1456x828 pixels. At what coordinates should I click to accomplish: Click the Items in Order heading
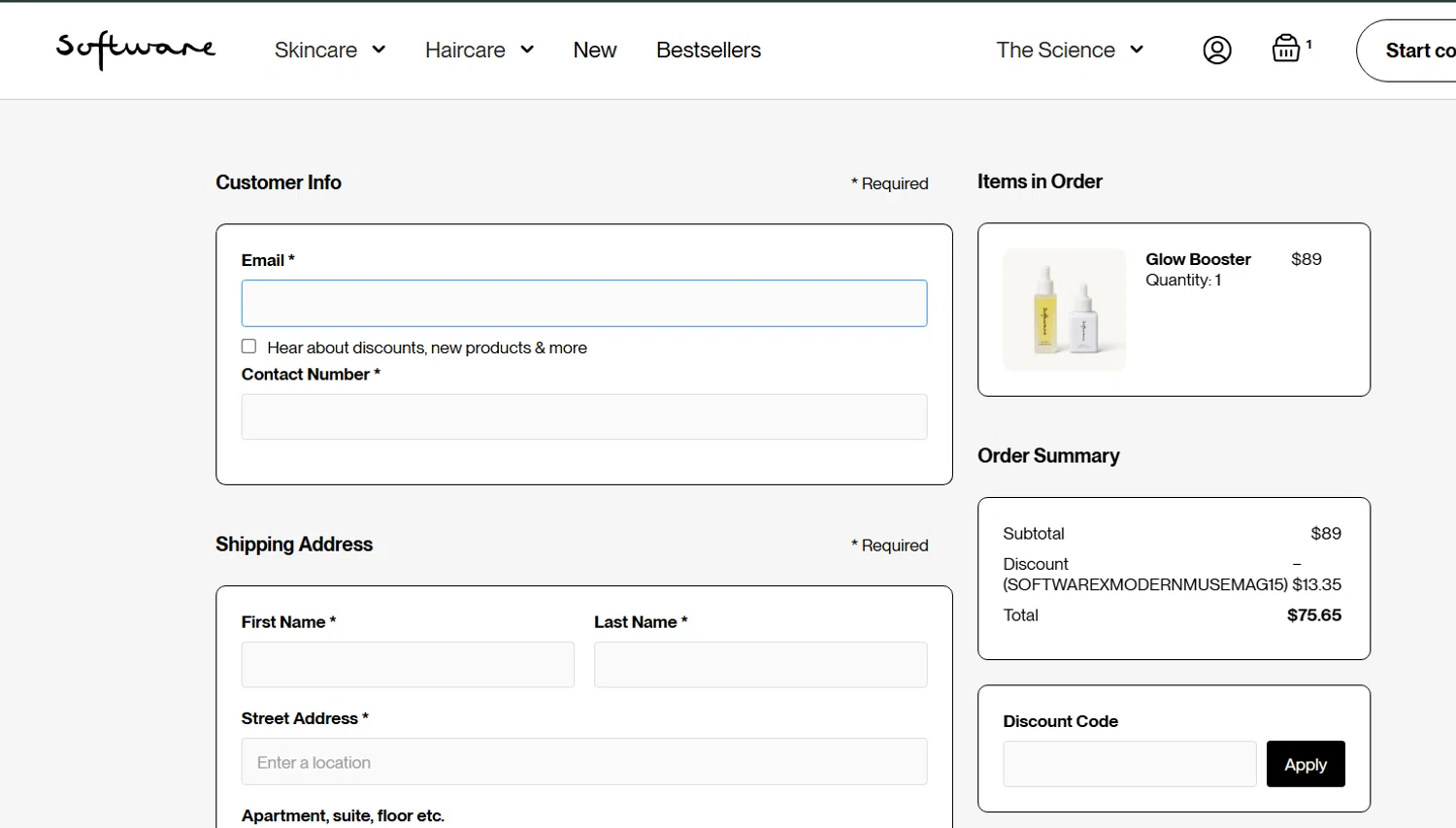1040,182
